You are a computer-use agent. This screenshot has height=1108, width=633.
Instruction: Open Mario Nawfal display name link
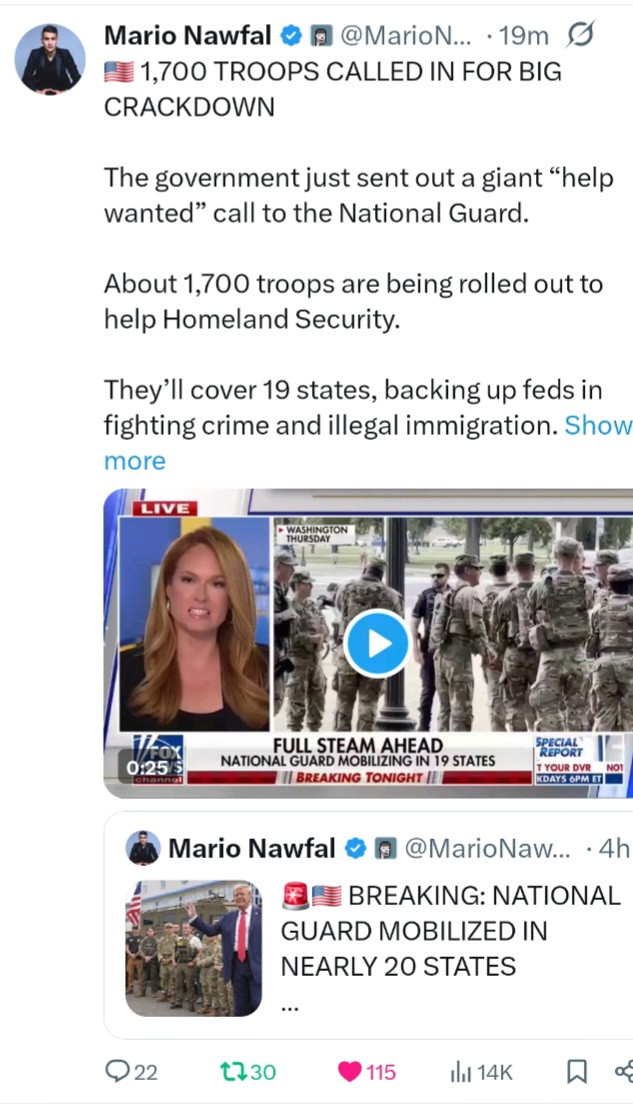189,35
